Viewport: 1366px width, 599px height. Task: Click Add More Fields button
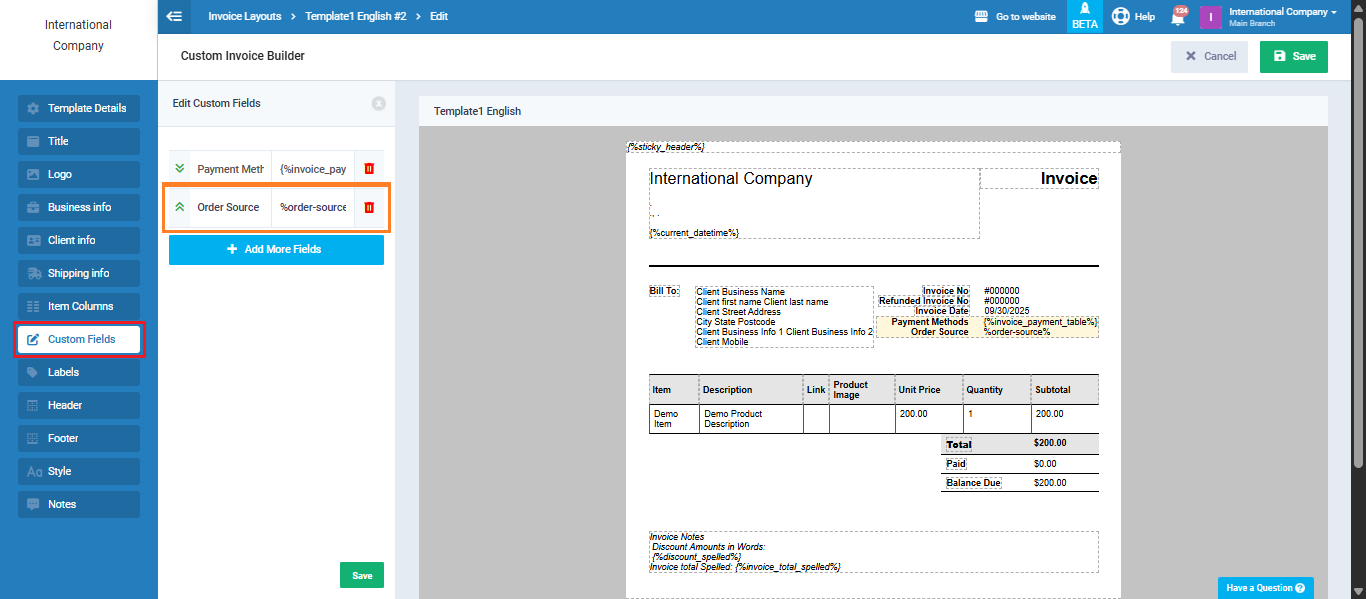(276, 249)
